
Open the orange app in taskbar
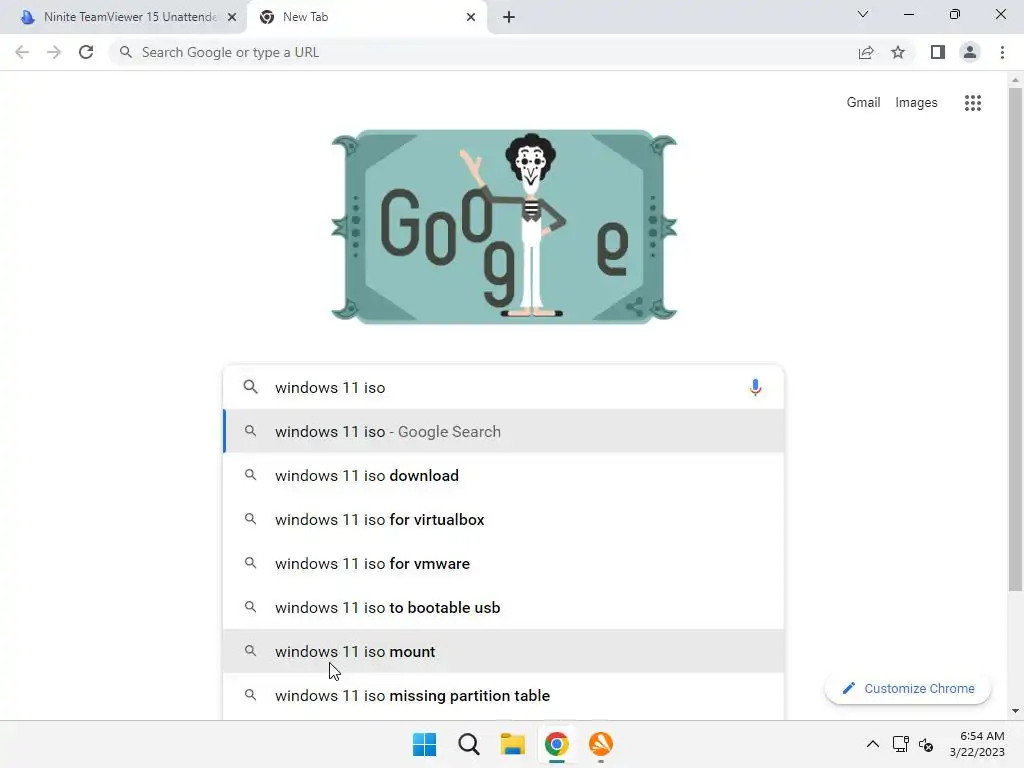pos(601,744)
